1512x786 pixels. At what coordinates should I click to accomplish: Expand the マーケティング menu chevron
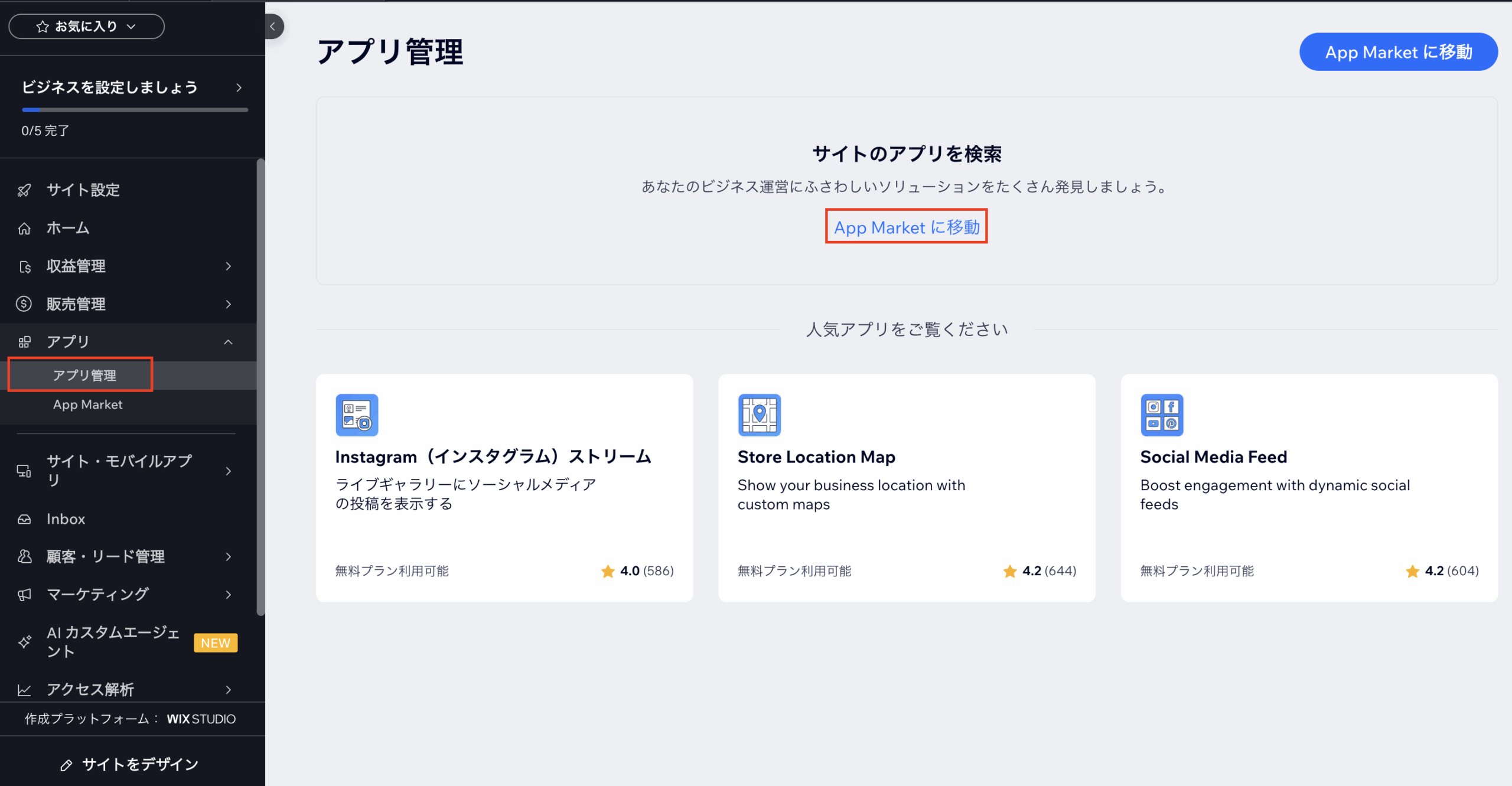click(229, 595)
